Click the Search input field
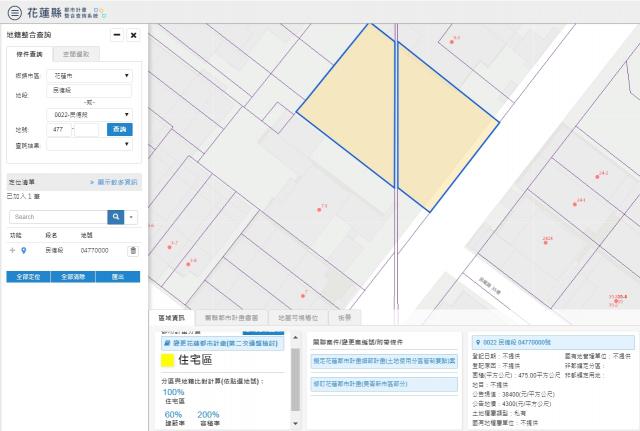640x431 pixels. [58, 216]
